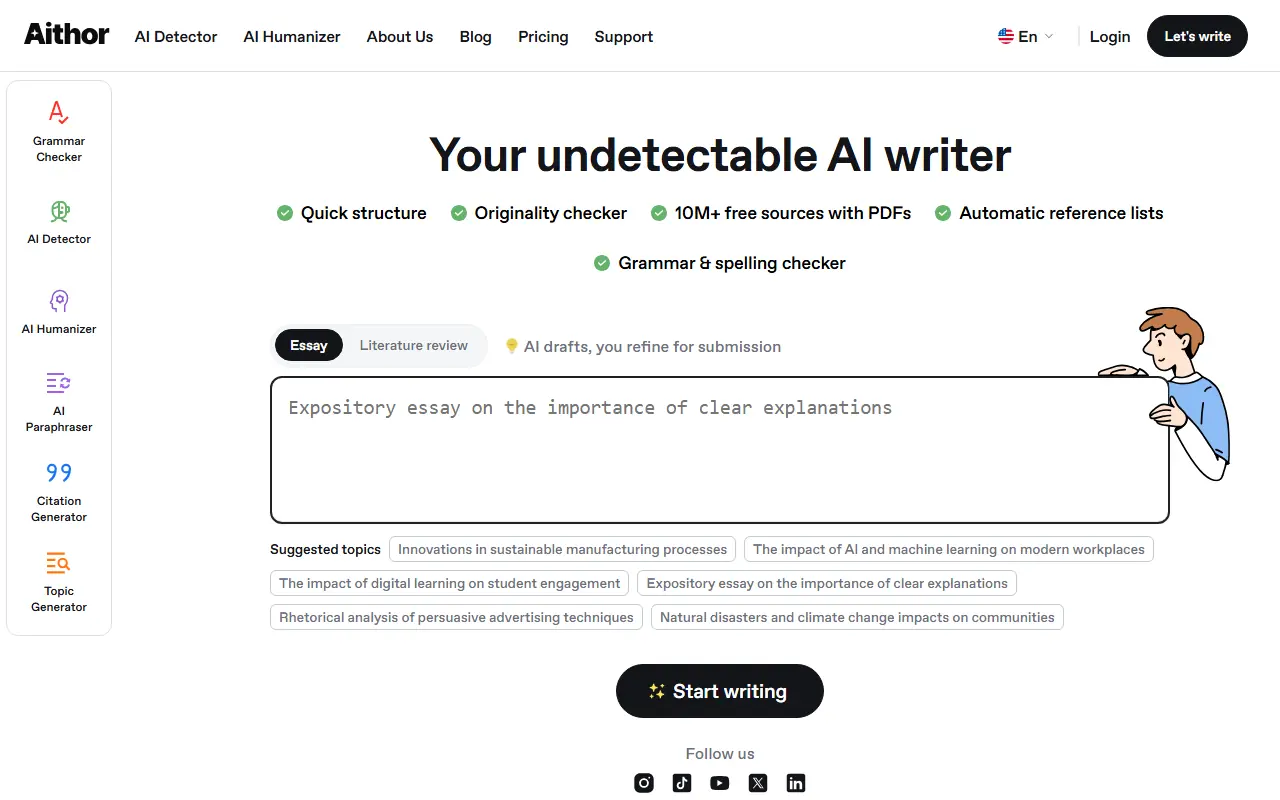Select the Grammar Checker tool

pyautogui.click(x=58, y=130)
